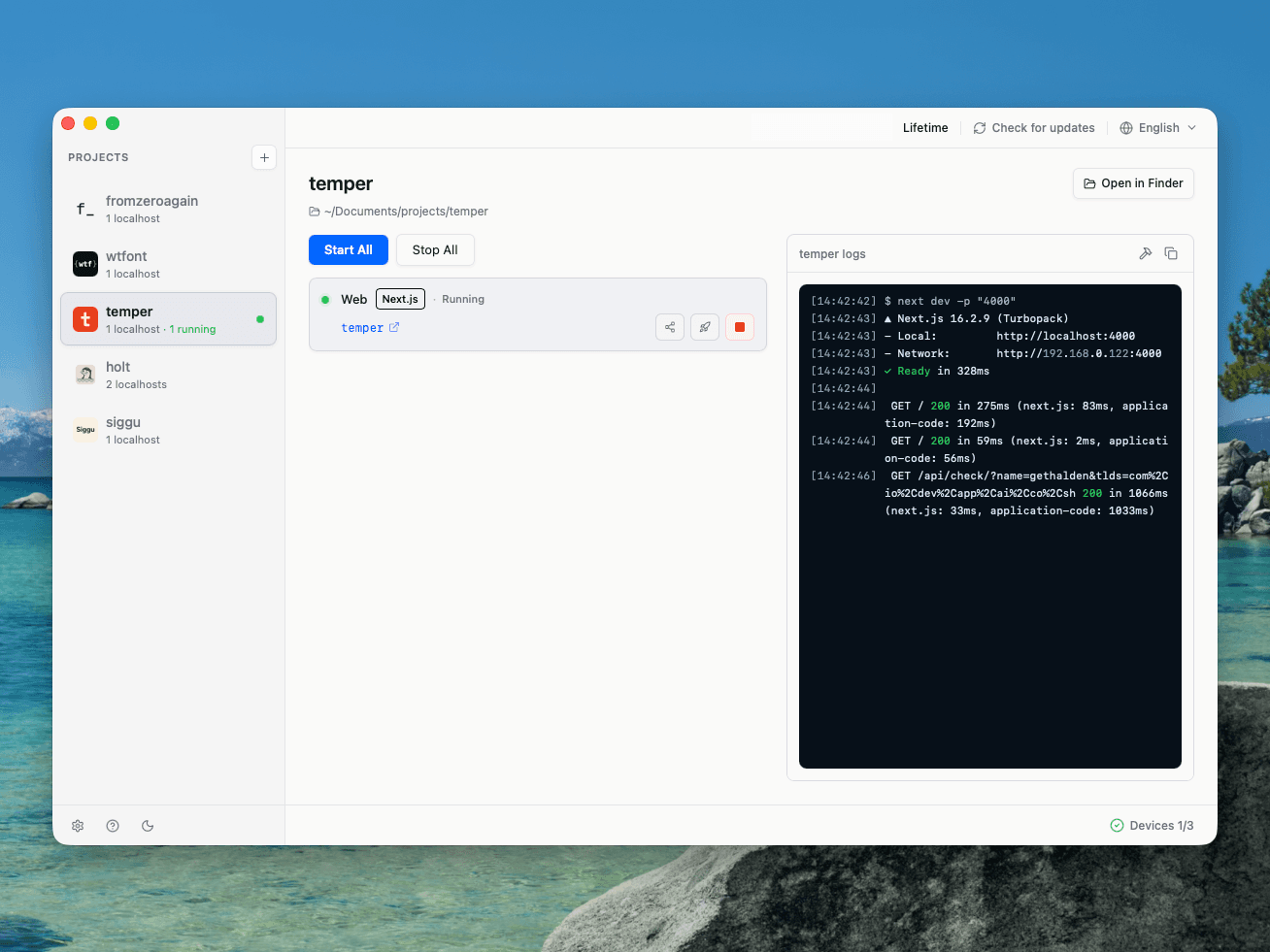
Task: Click "2 localhosts" under holt
Action: point(136,385)
